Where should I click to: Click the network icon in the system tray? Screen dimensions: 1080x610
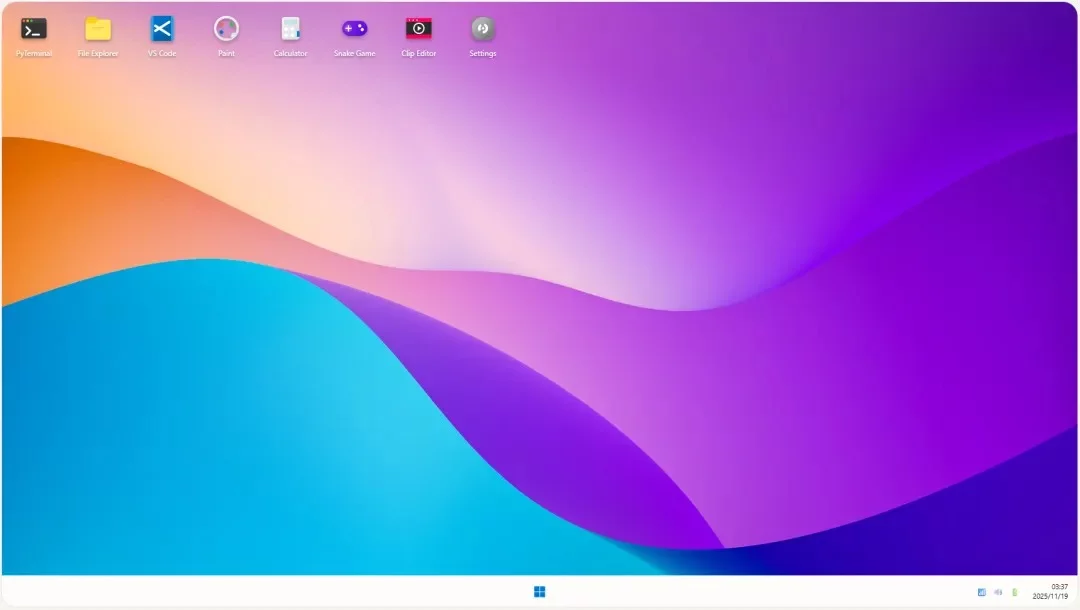click(x=981, y=591)
